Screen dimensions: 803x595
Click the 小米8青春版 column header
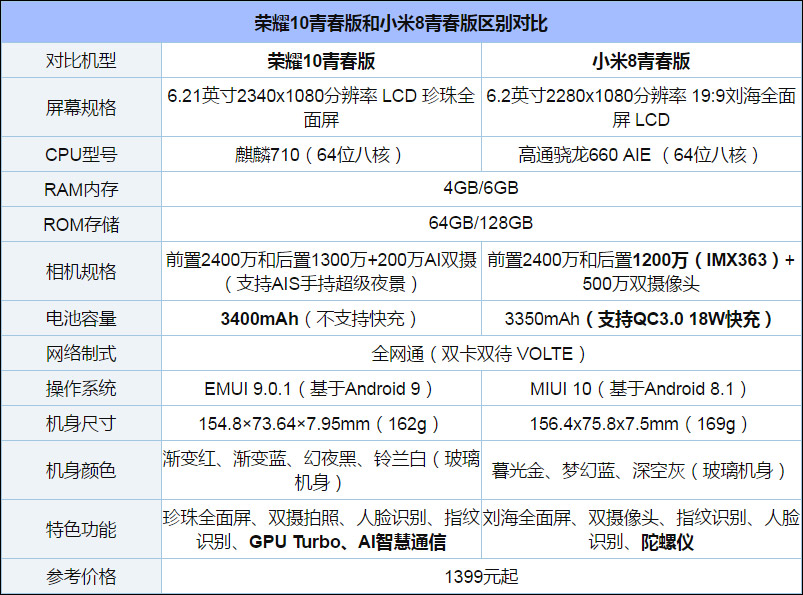(x=641, y=61)
